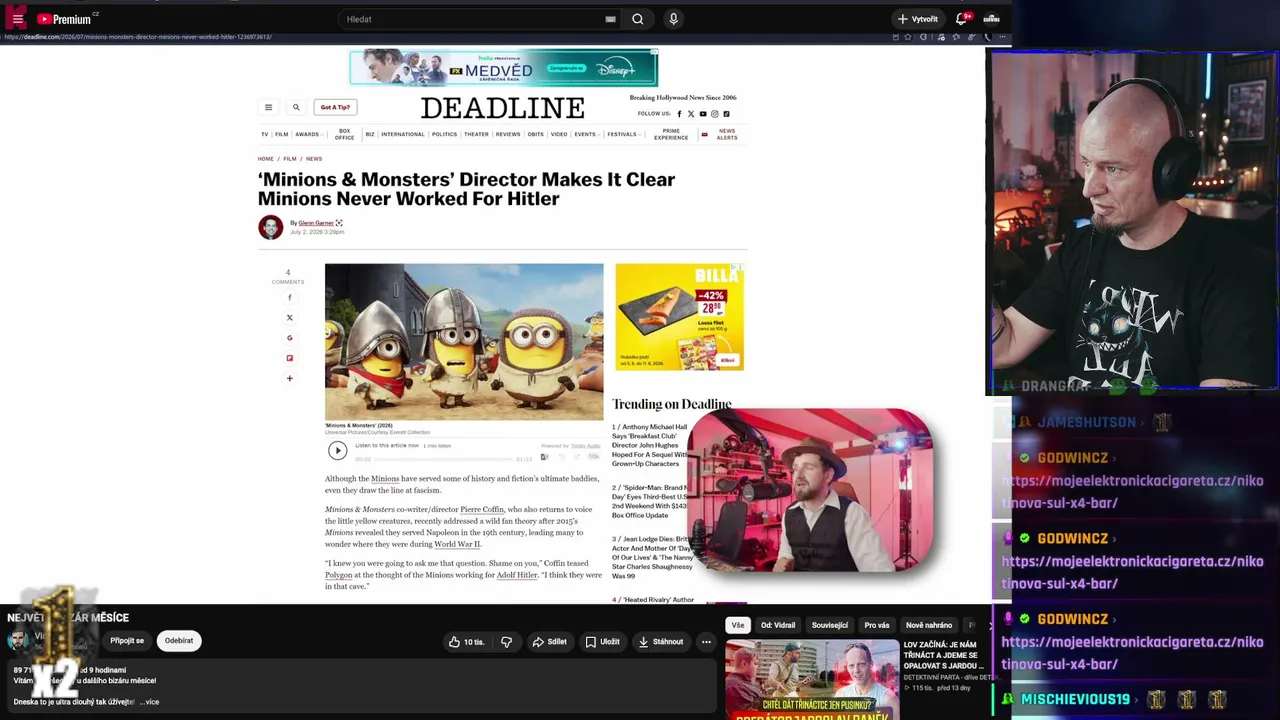Open the World War II article link

pyautogui.click(x=457, y=545)
